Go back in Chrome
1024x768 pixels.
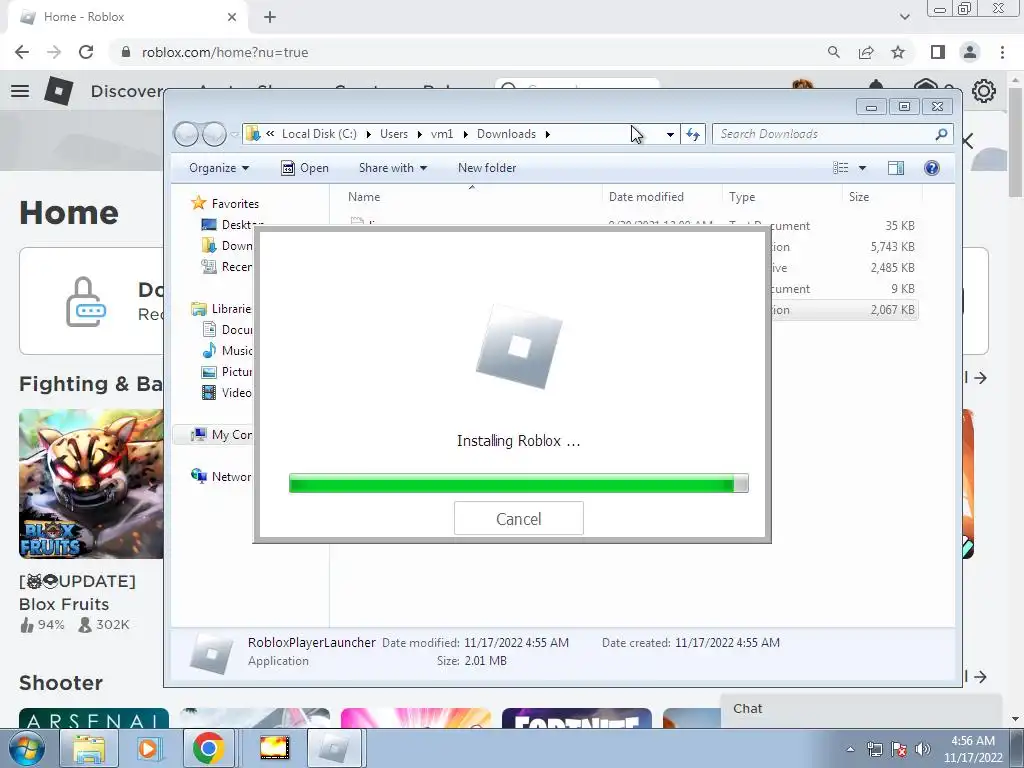pos(22,52)
